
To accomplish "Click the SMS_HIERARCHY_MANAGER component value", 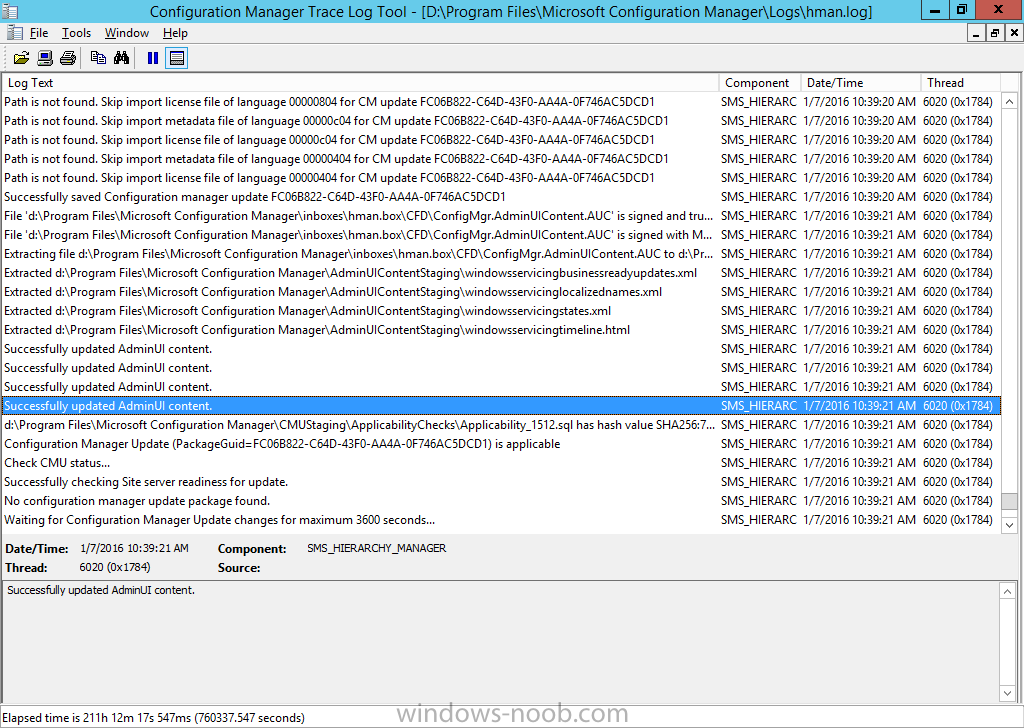I will 377,548.
